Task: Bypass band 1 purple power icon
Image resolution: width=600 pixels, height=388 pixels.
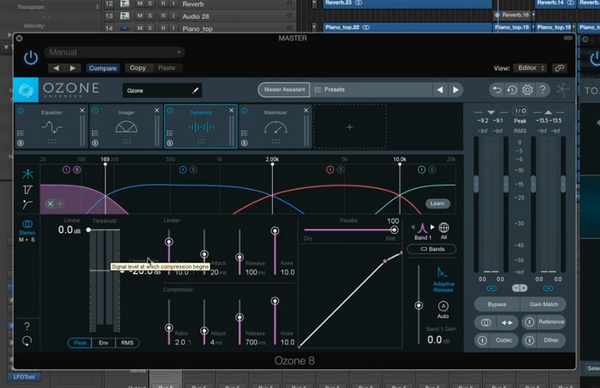Action: [x=66, y=170]
